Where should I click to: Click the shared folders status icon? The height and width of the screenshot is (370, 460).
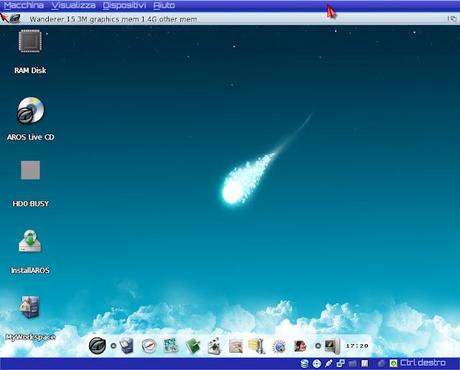tap(353, 363)
